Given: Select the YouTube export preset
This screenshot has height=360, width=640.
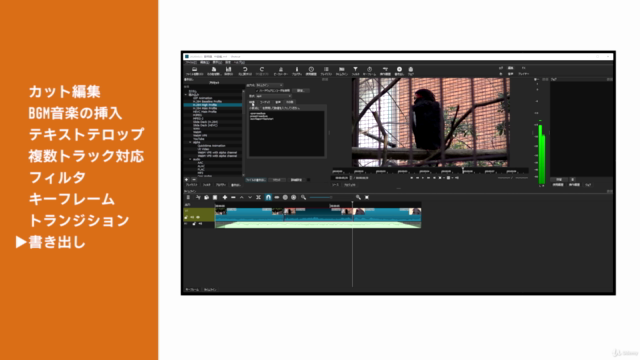Looking at the screenshot, I should pyautogui.click(x=199, y=139).
